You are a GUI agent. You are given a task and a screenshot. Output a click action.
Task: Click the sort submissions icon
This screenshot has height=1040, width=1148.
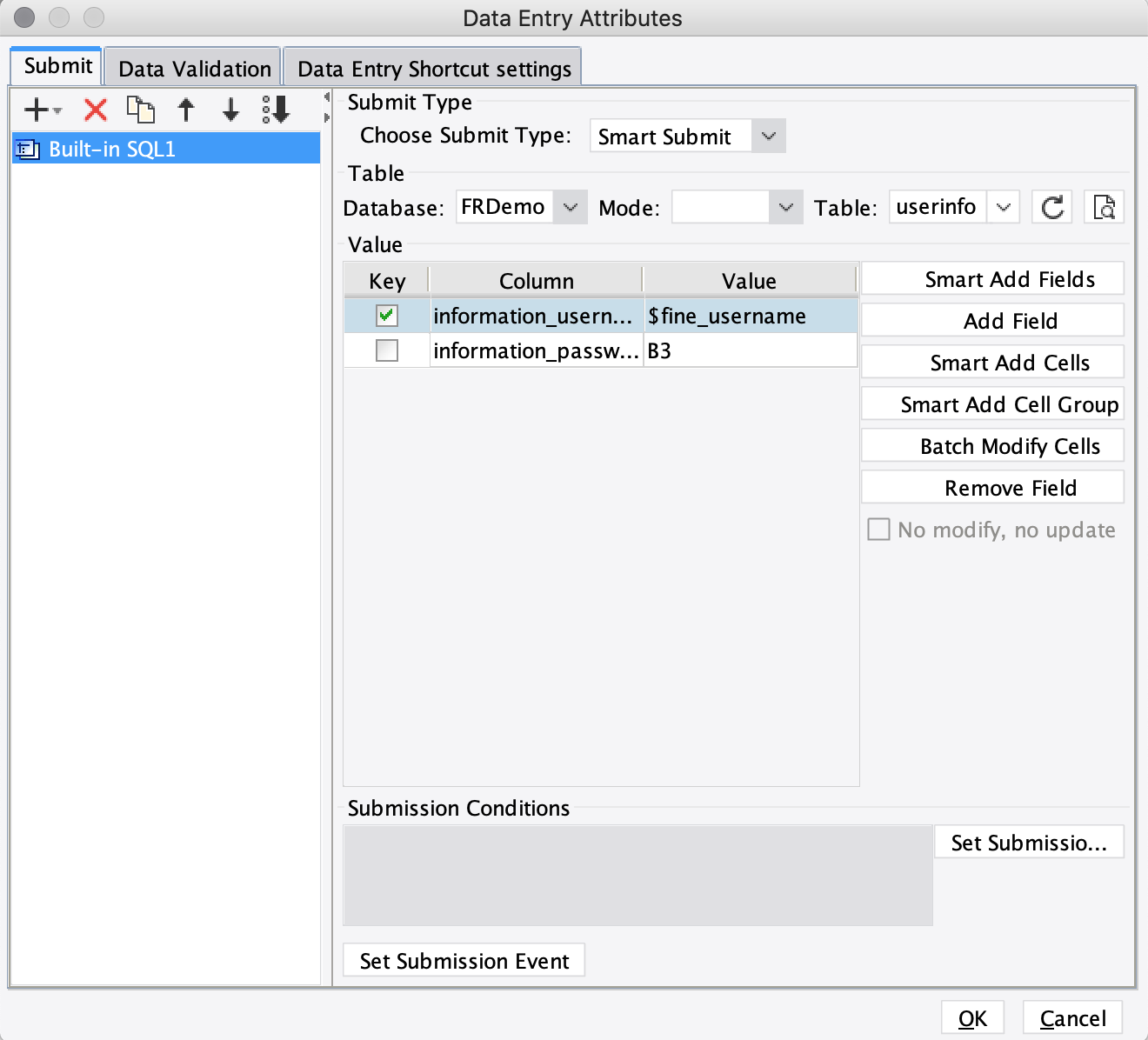pyautogui.click(x=277, y=110)
